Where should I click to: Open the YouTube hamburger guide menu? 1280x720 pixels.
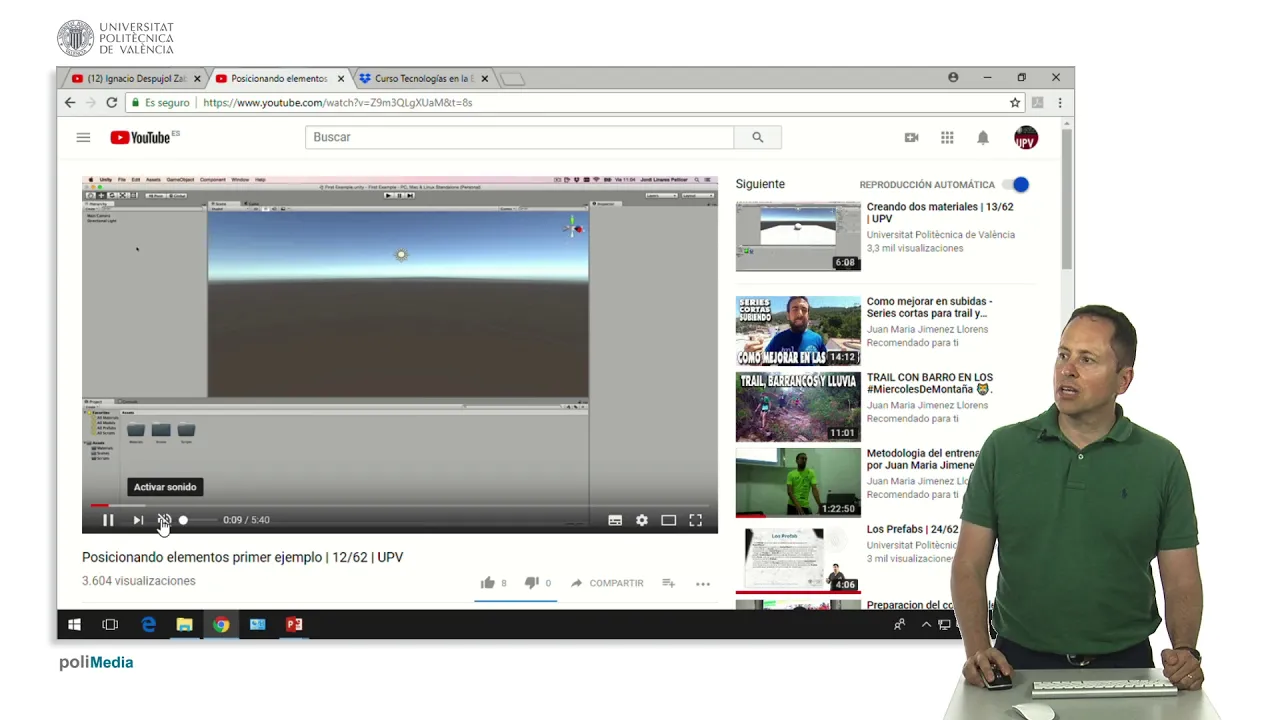83,137
